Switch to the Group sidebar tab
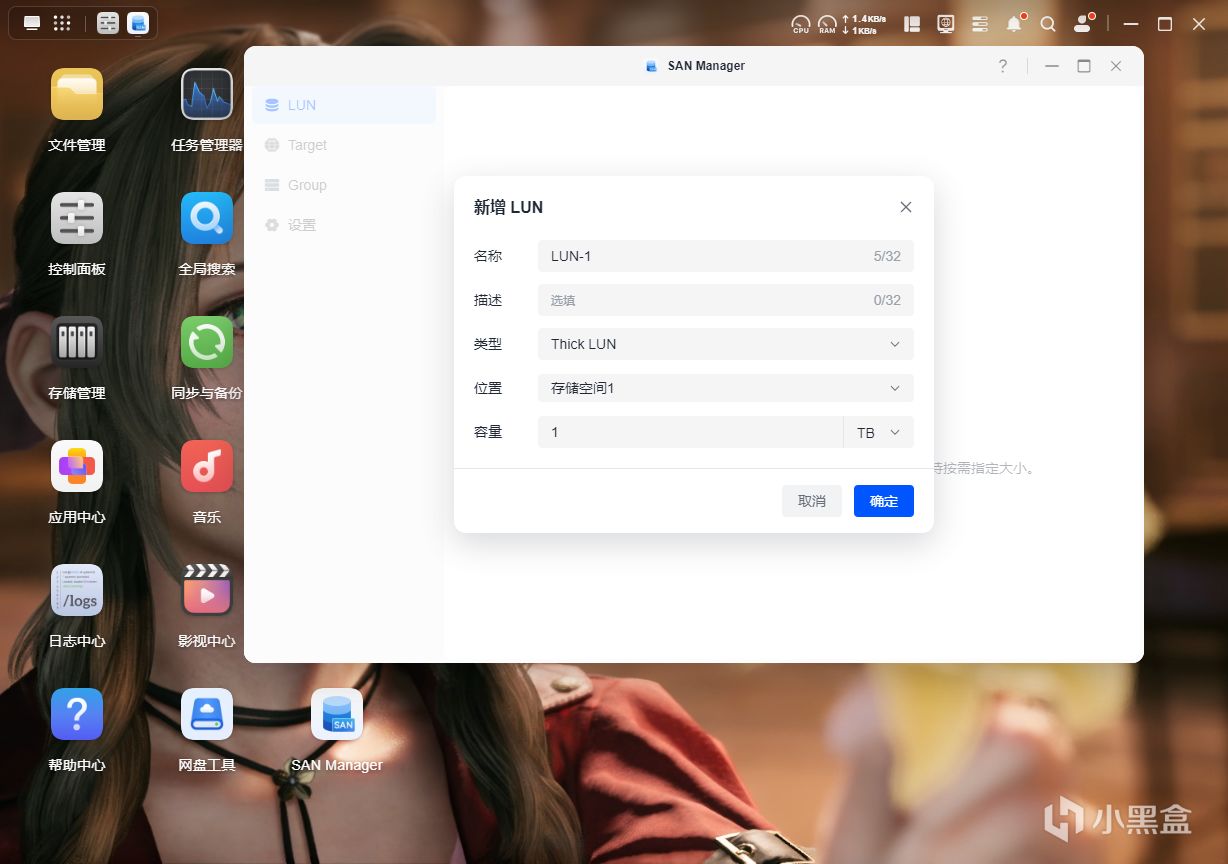The height and width of the screenshot is (864, 1228). pyautogui.click(x=344, y=185)
